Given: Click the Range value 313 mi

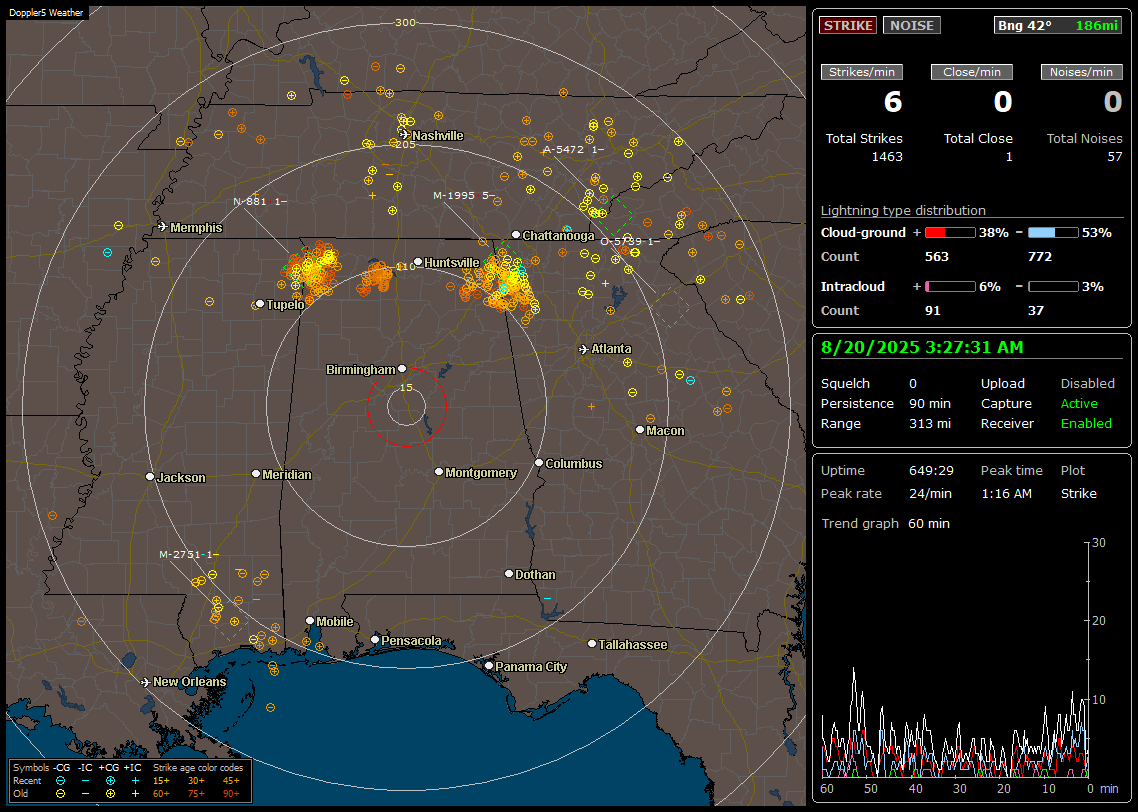Looking at the screenshot, I should coord(930,423).
